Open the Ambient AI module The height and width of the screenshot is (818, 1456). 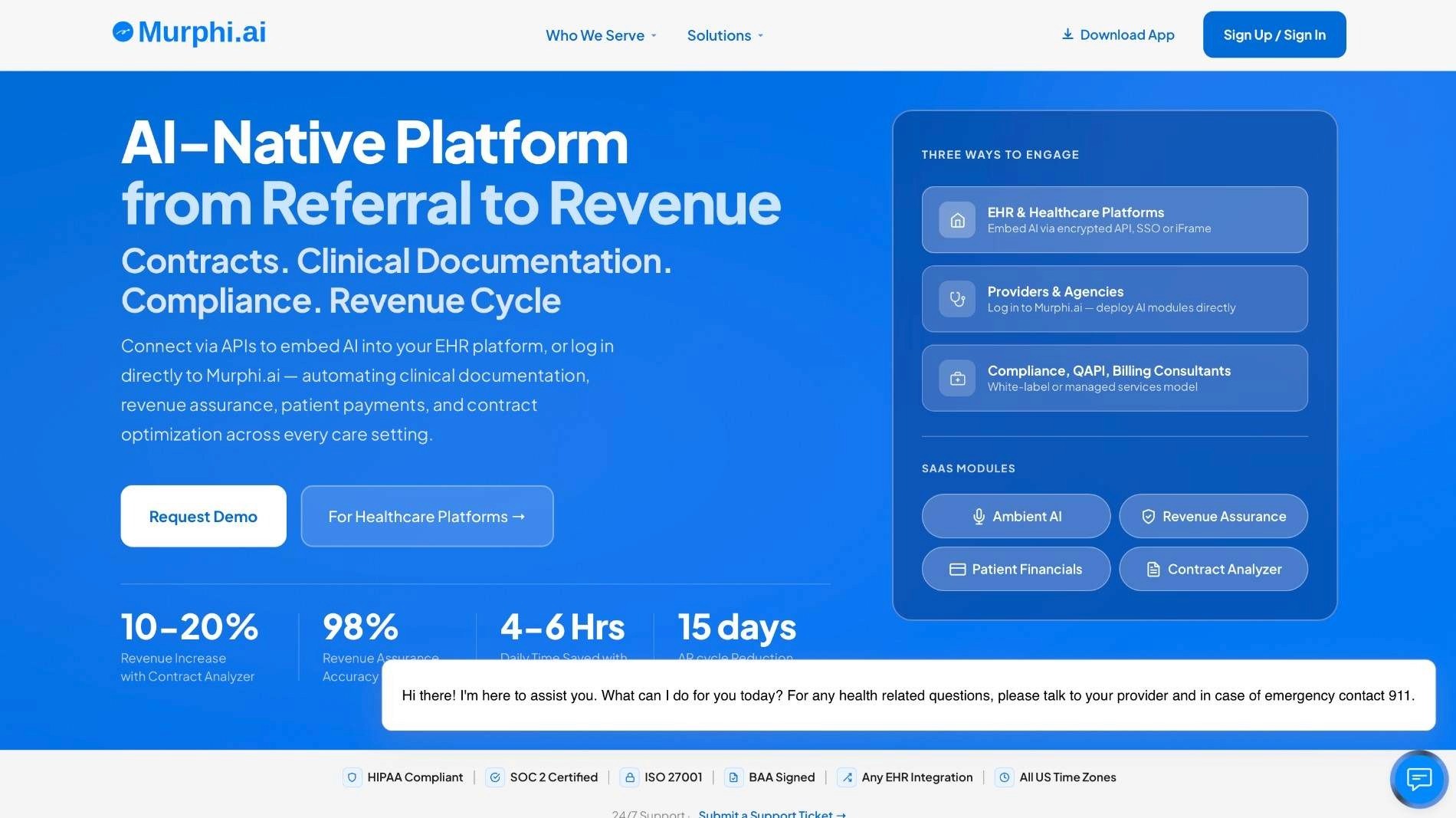1016,517
